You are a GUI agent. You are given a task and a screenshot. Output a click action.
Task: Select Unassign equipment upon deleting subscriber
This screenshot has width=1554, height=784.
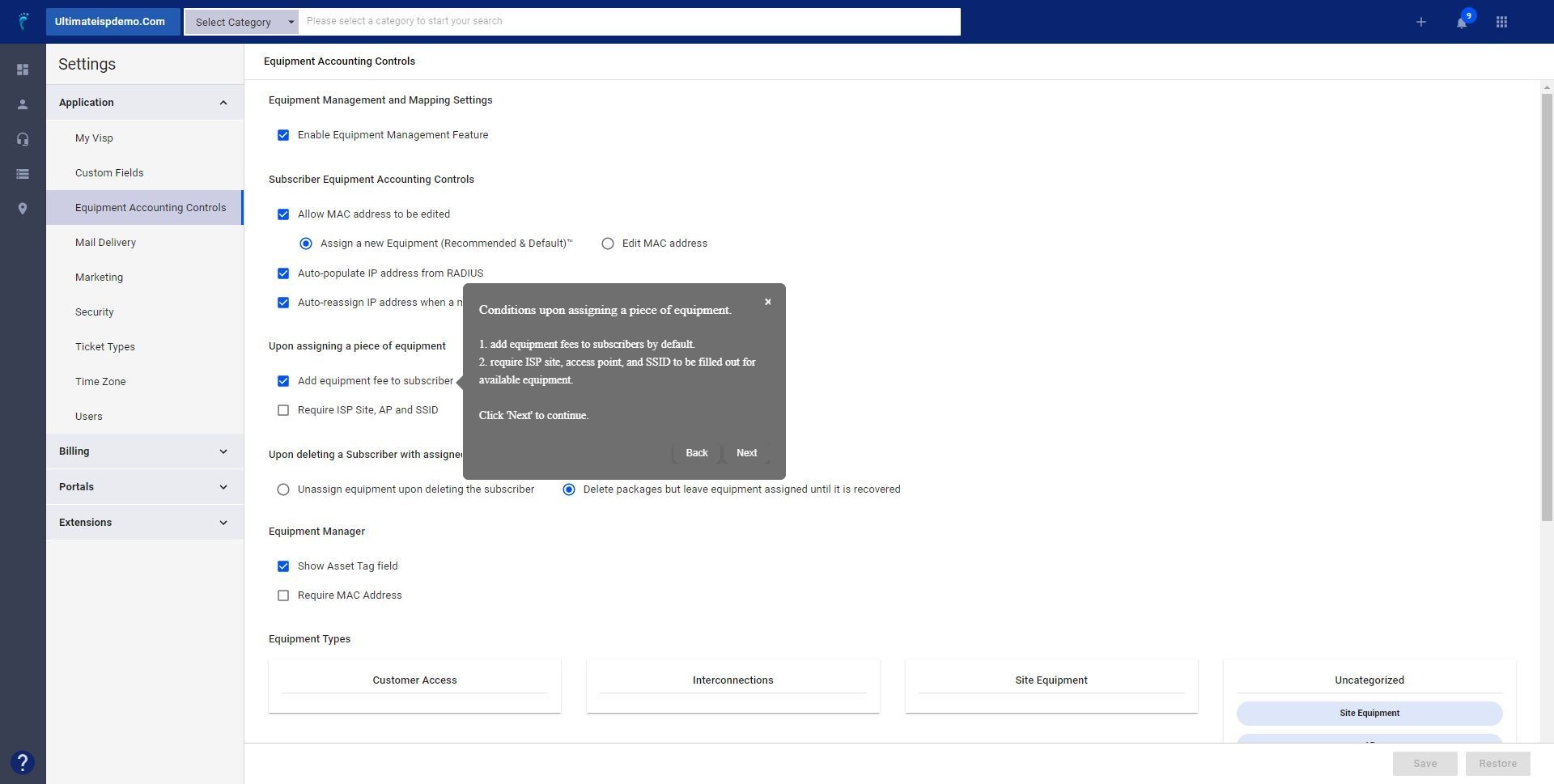pos(283,489)
